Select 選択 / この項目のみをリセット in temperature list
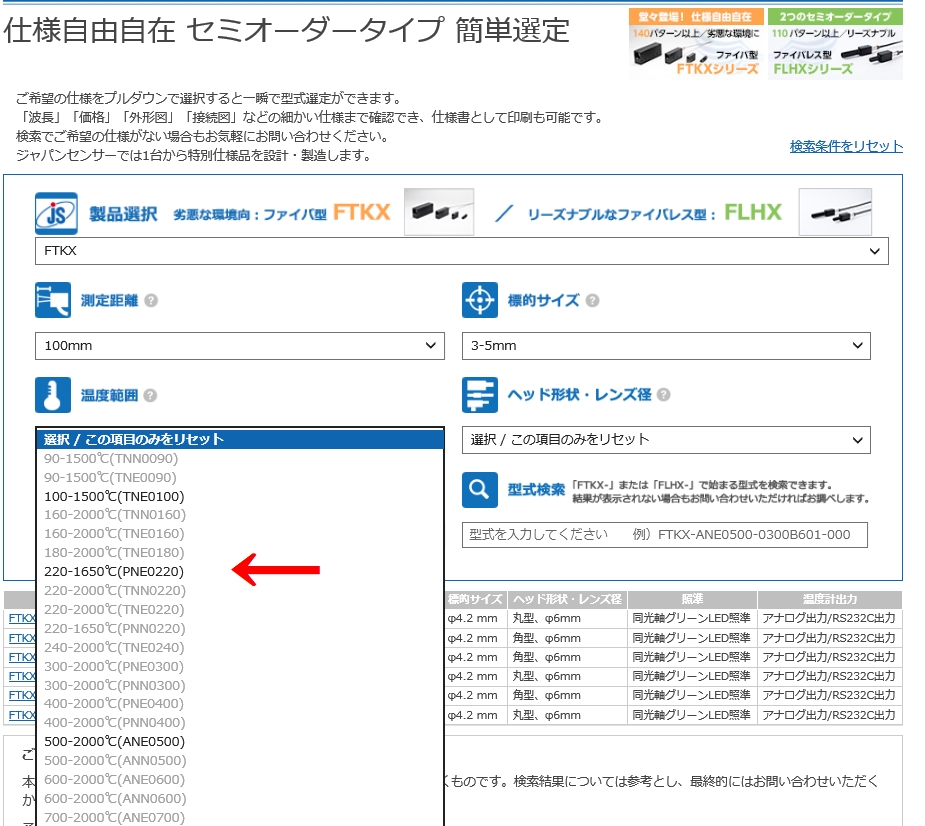This screenshot has width=925, height=826. [x=240, y=440]
